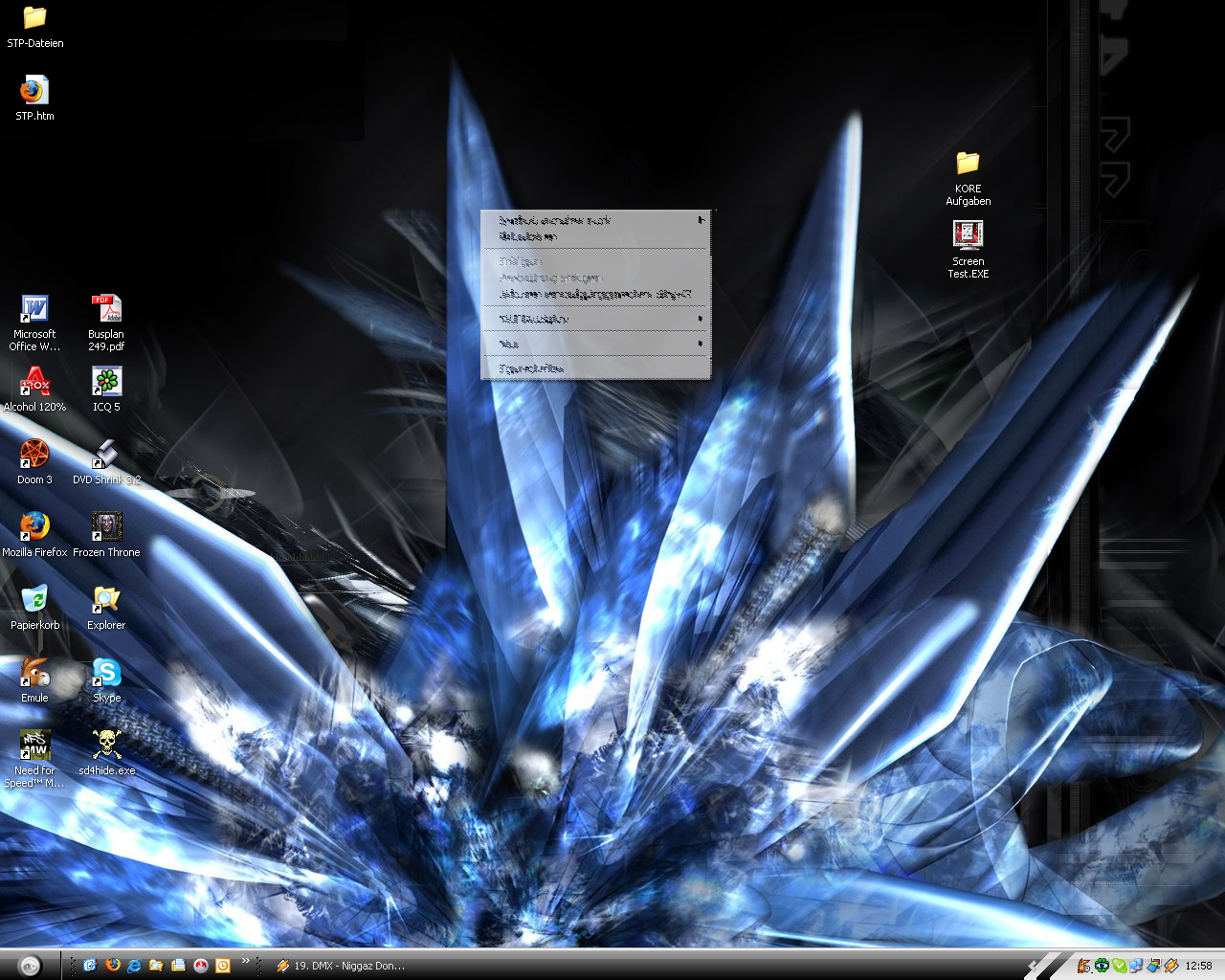Open the DMX Winamp taskbar button
Screen dimensions: 1225x980
340,966
